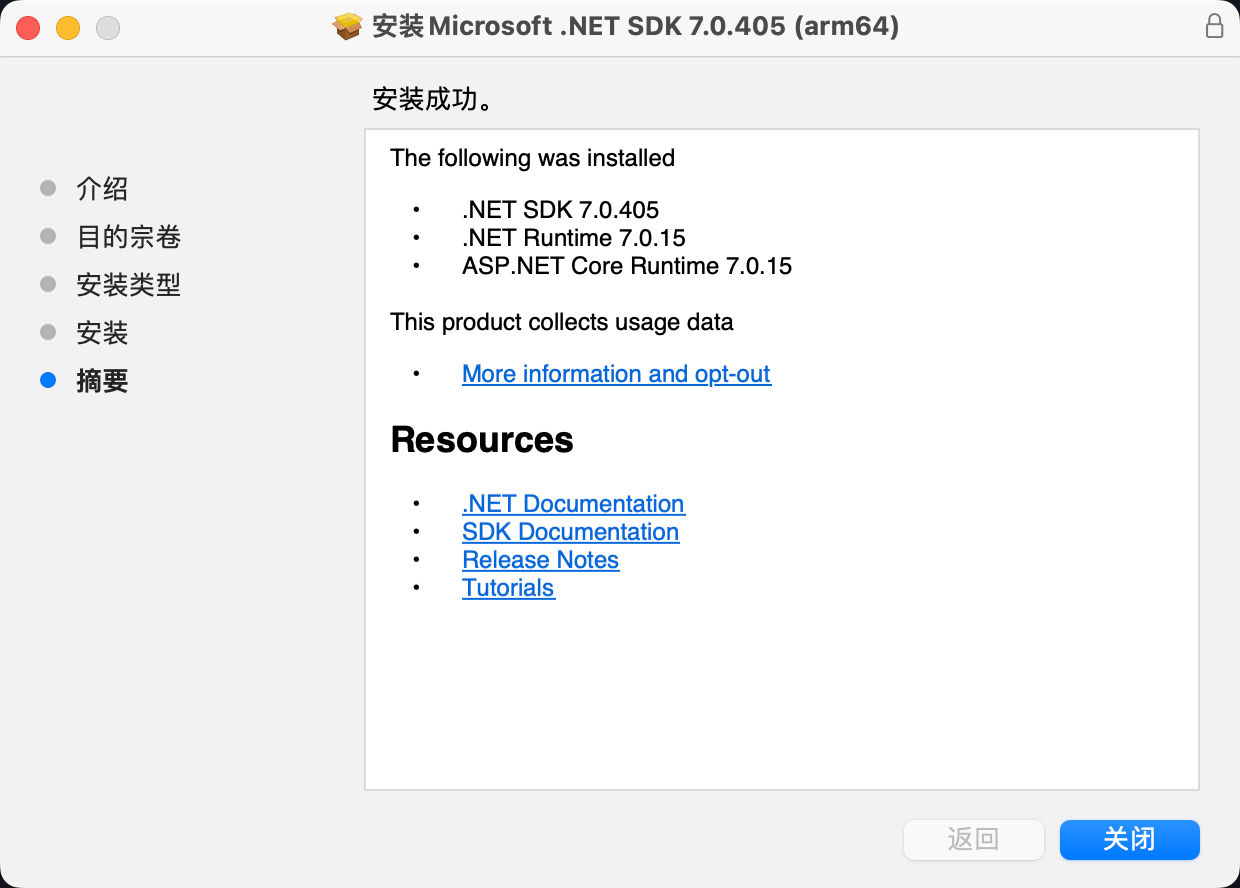Select the 安装 step in the sidebar
The height and width of the screenshot is (888, 1240).
102,333
